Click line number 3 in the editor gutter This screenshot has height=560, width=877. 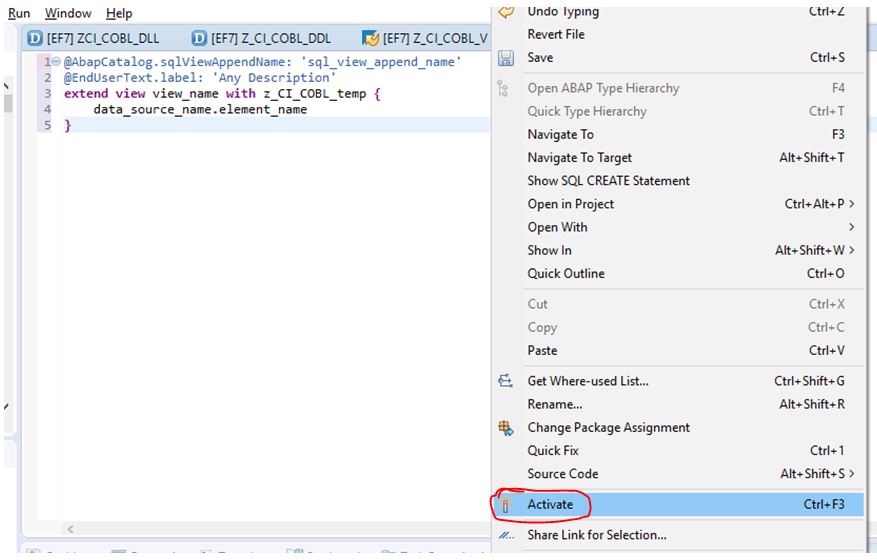pyautogui.click(x=48, y=93)
